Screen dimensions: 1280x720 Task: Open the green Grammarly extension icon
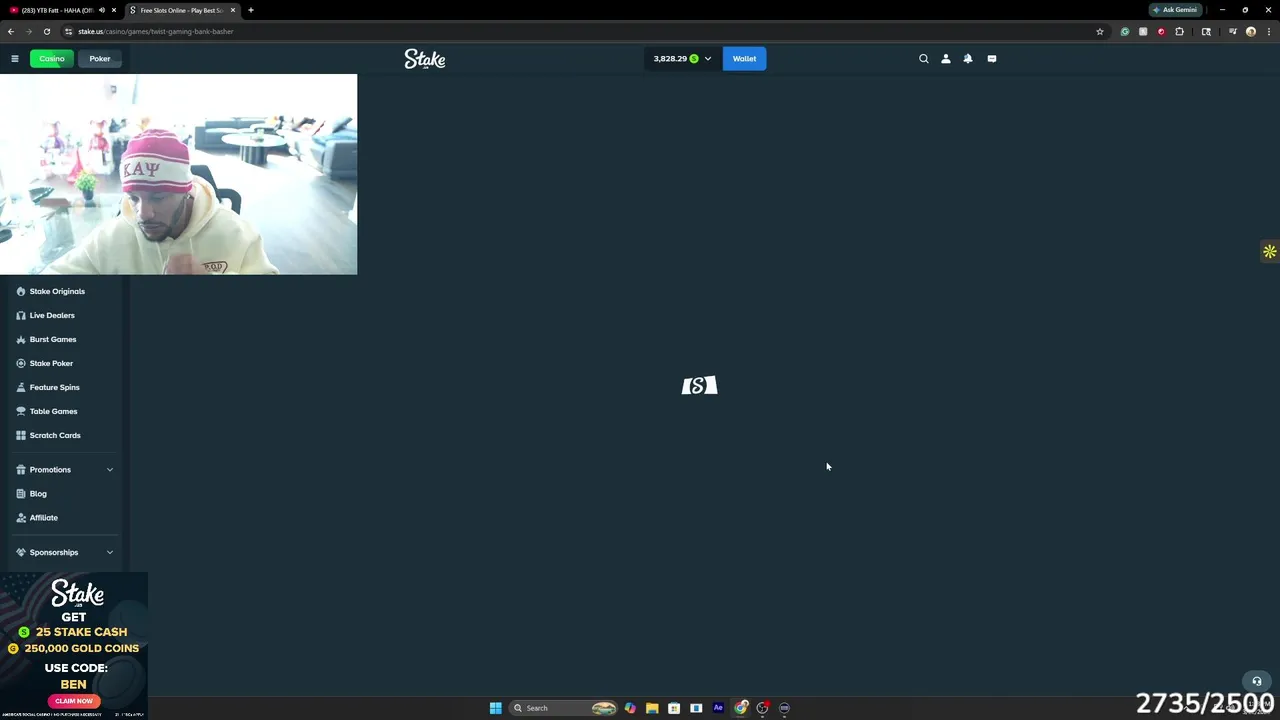click(1125, 31)
